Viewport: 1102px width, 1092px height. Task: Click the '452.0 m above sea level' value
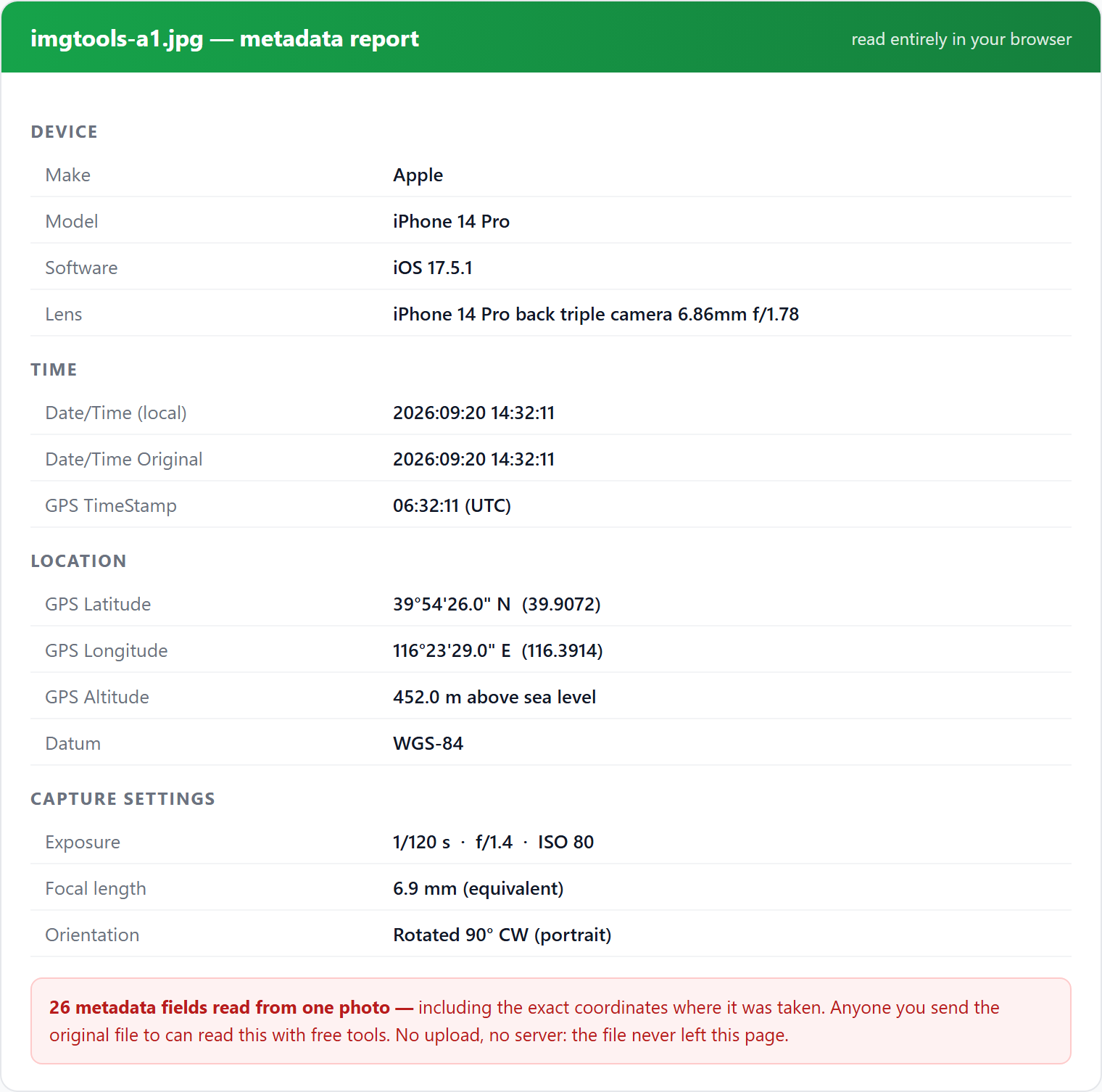[494, 697]
